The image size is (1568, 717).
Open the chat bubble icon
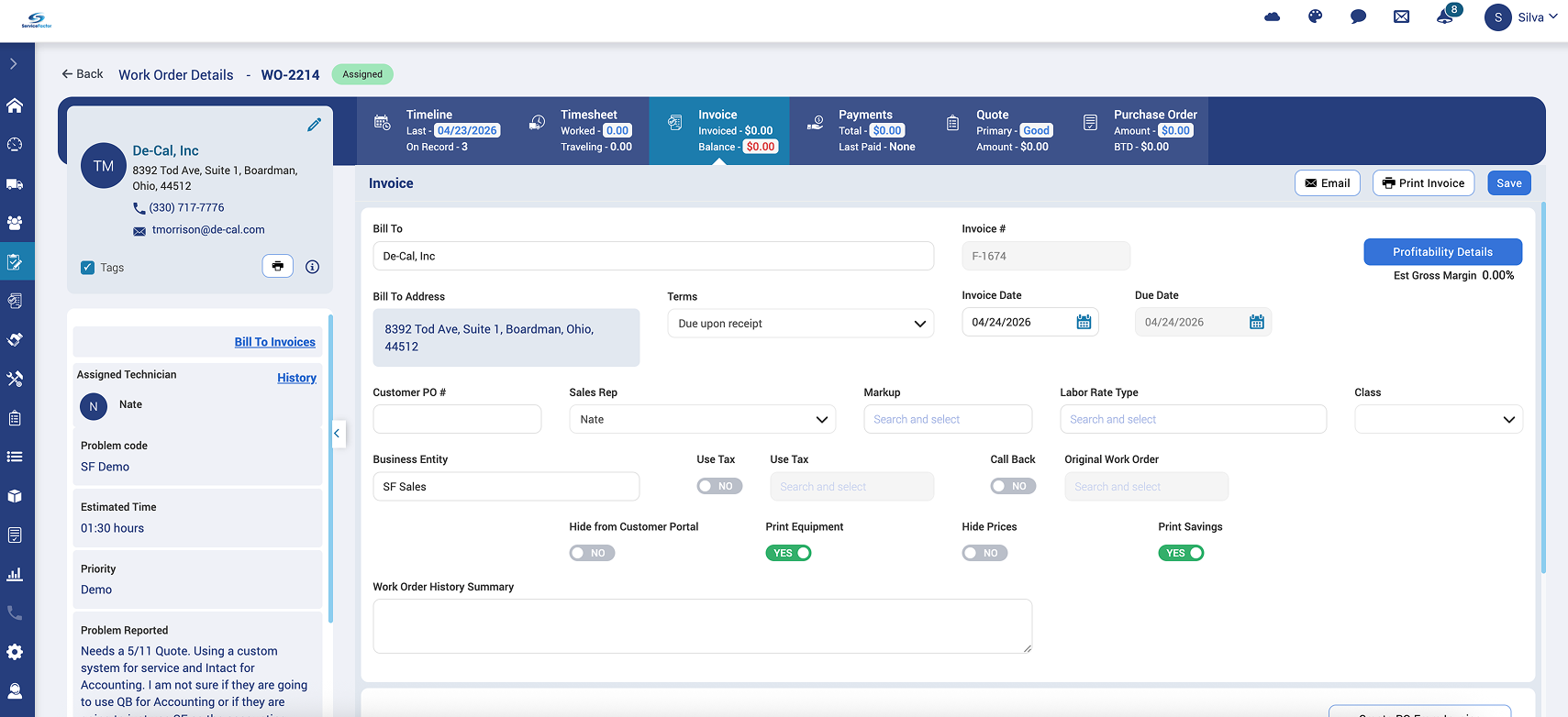pyautogui.click(x=1358, y=17)
